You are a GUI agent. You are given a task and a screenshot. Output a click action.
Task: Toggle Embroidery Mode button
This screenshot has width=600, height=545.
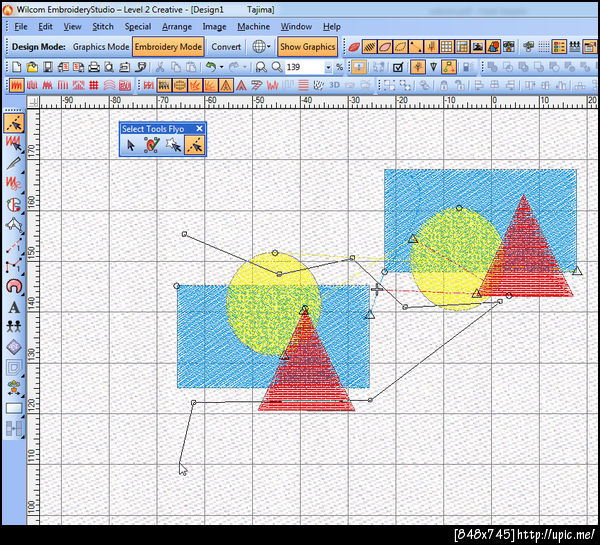point(168,47)
